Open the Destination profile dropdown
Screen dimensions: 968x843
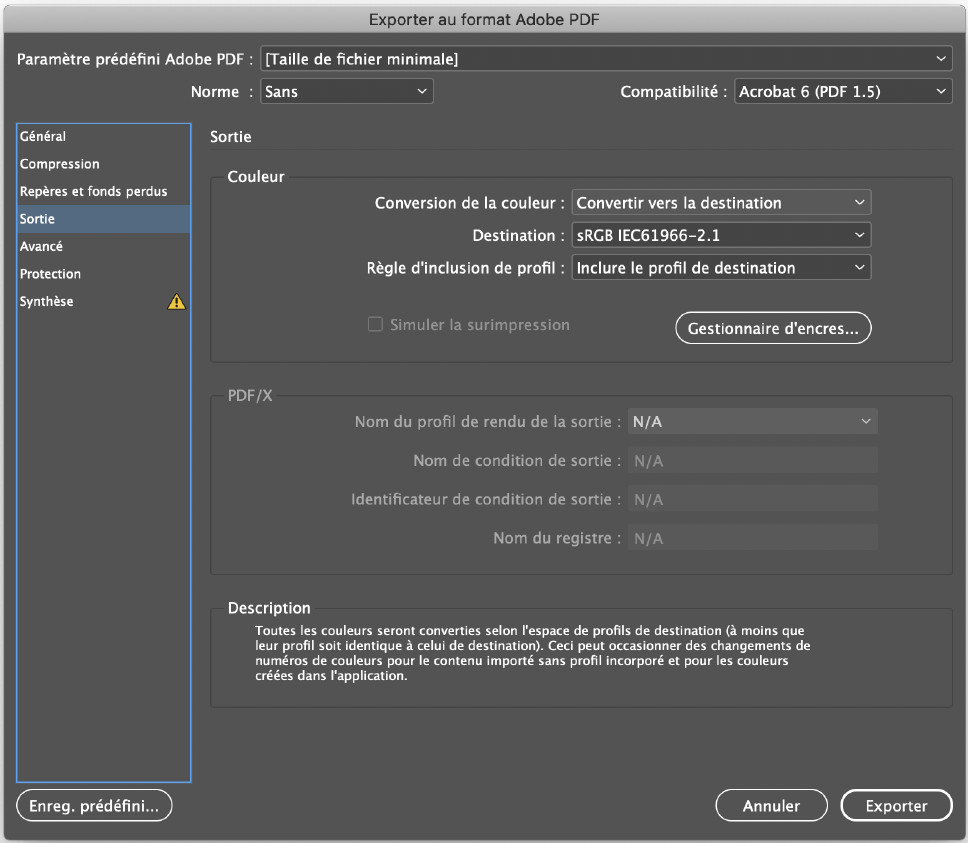coord(722,235)
